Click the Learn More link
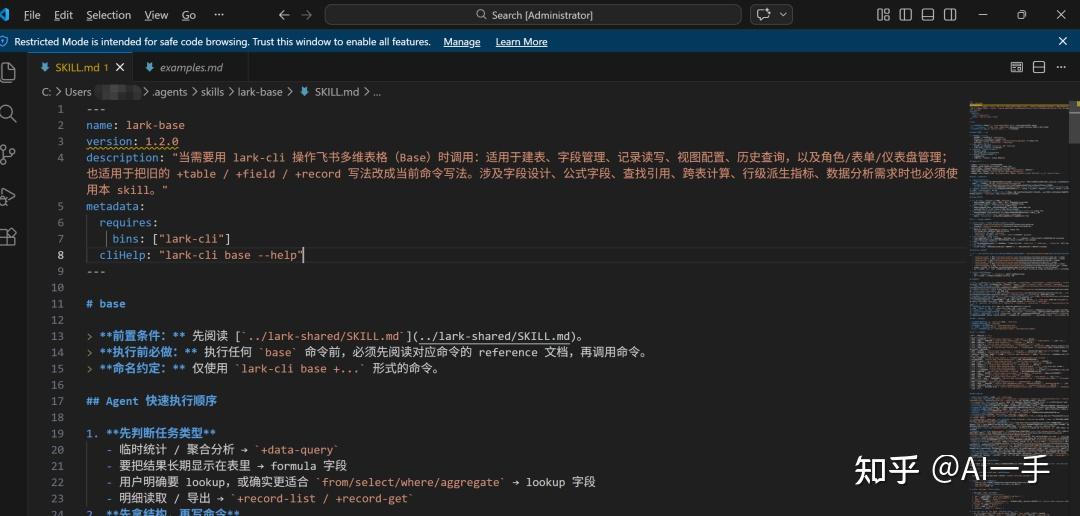Screen dimensions: 1080x516 point(521,42)
